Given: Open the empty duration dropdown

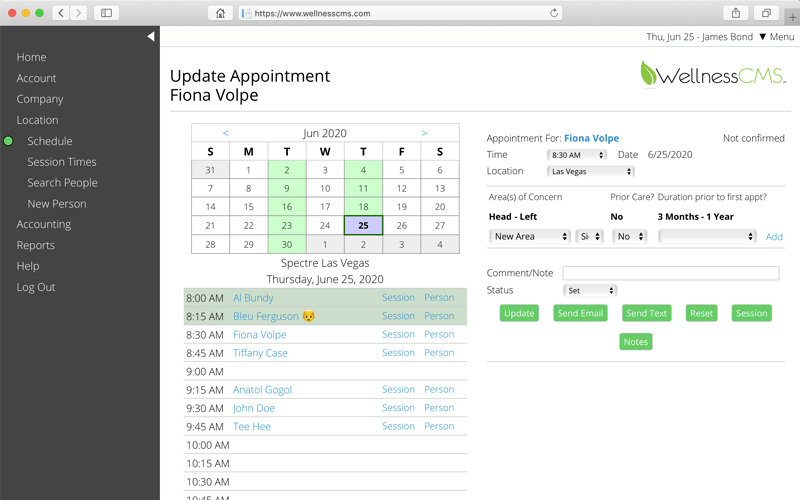Looking at the screenshot, I should 707,236.
